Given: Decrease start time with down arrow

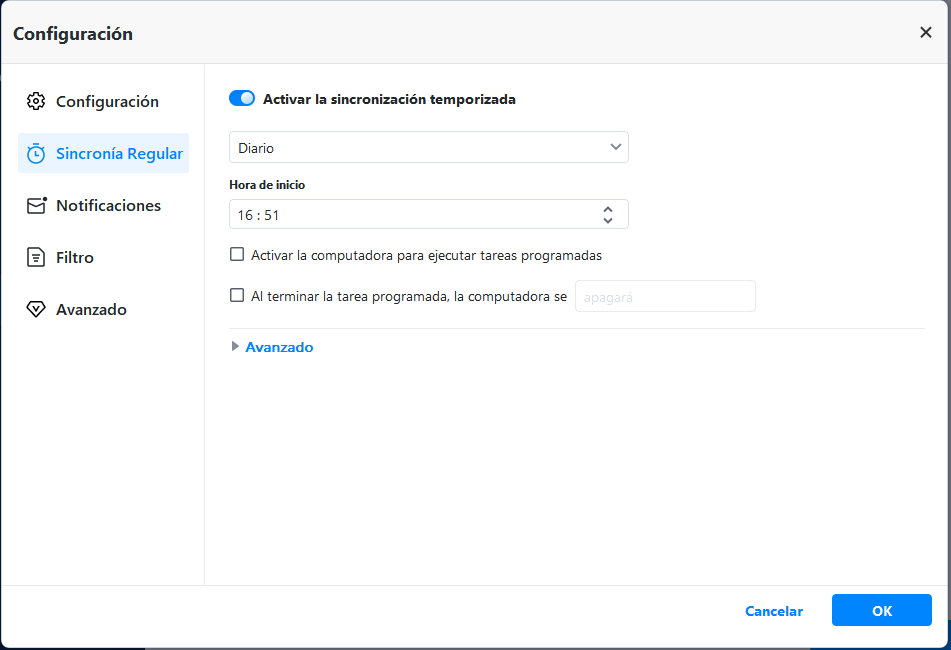Looking at the screenshot, I should [x=608, y=220].
